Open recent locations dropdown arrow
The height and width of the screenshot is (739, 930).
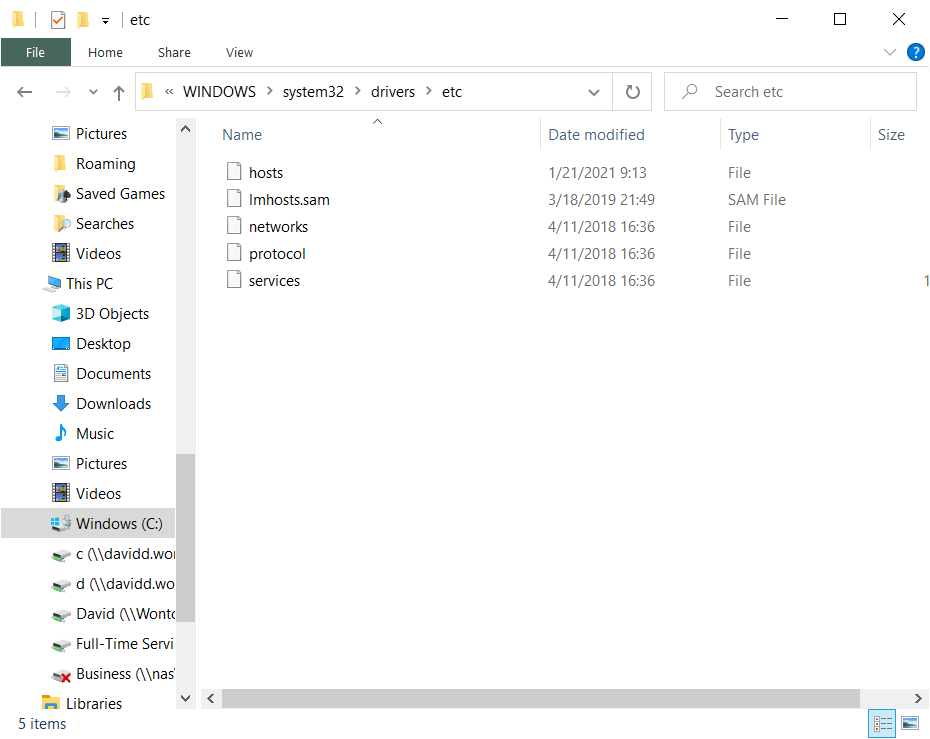pyautogui.click(x=93, y=92)
